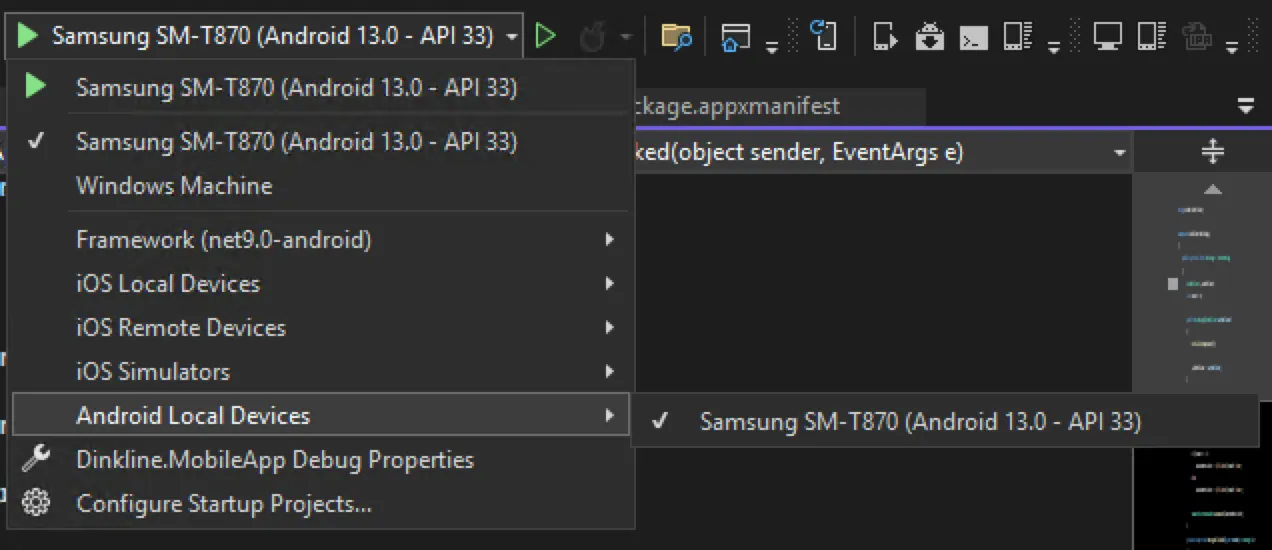This screenshot has width=1272, height=550.
Task: Click the editor split window icon
Action: [x=1212, y=152]
